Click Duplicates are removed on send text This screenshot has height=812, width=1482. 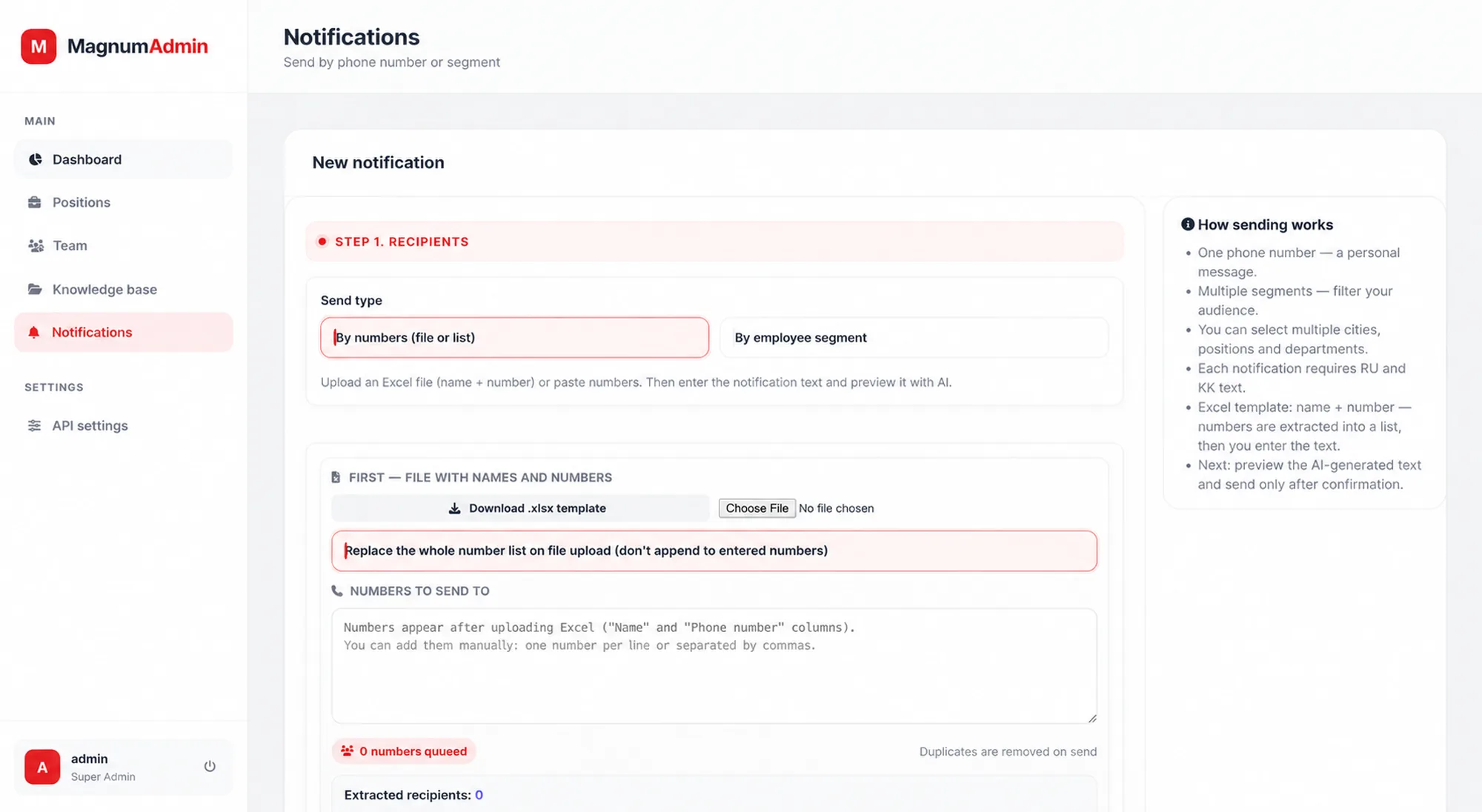click(x=1008, y=751)
